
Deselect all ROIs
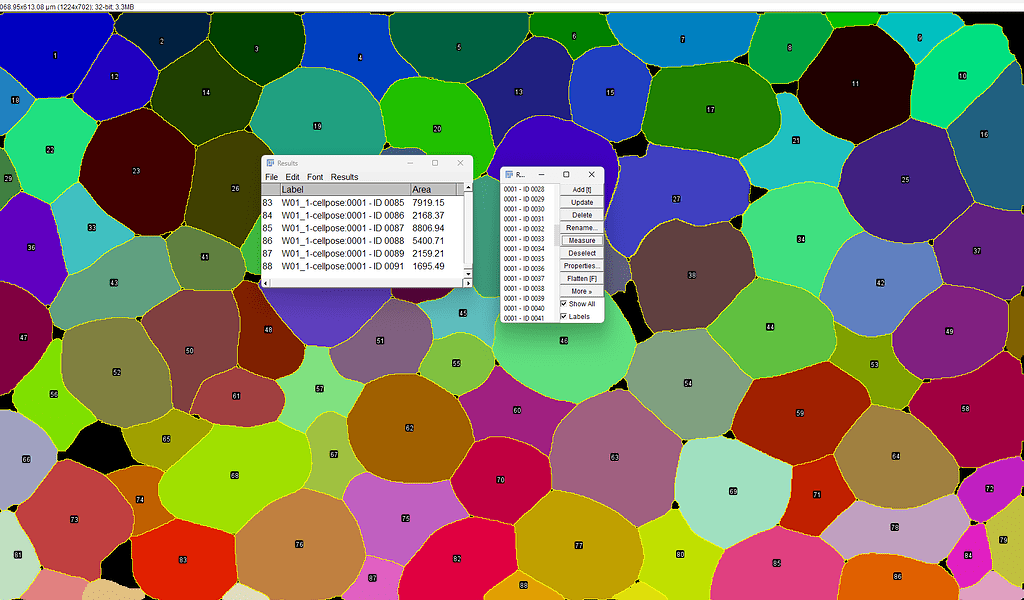(x=580, y=253)
